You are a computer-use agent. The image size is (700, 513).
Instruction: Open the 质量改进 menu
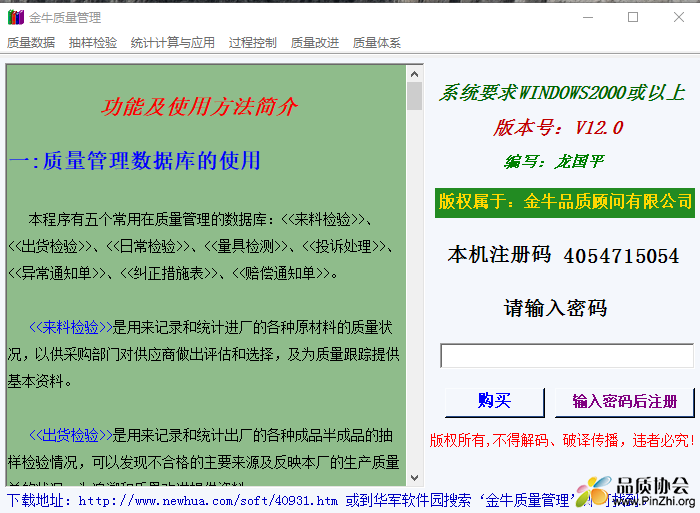coord(315,43)
